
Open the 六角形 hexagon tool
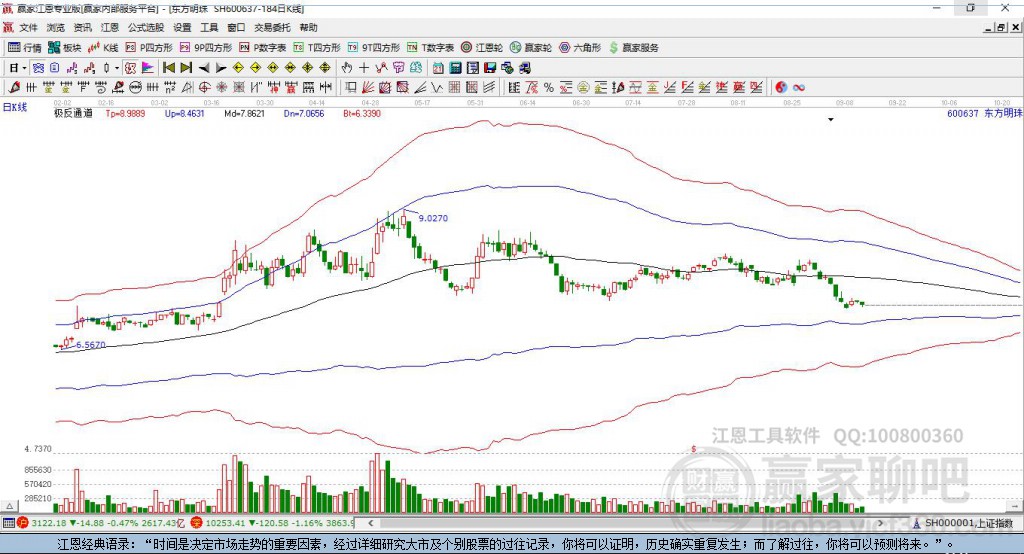pyautogui.click(x=580, y=48)
